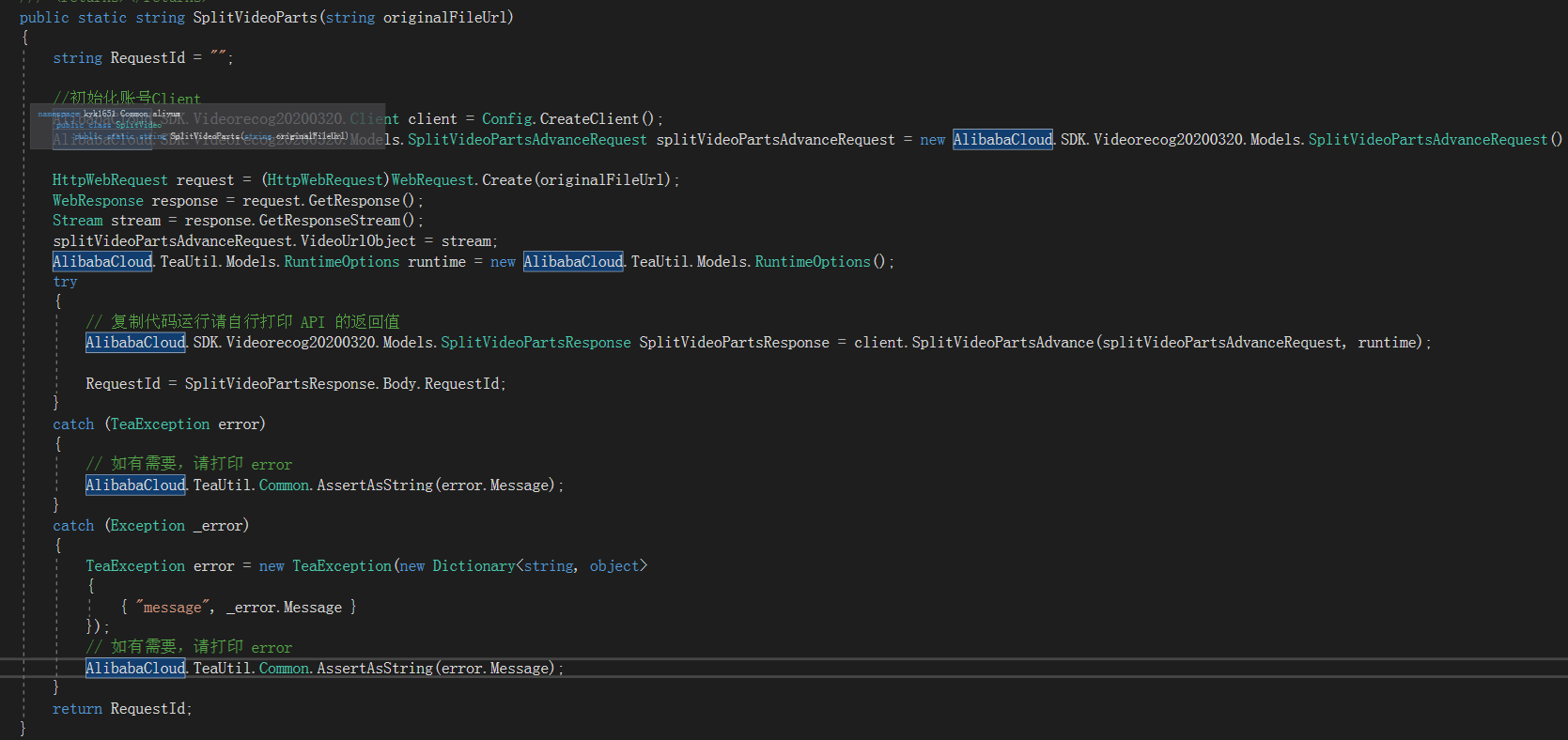Click the _error.Message expression in the dictionary initializer
This screenshot has height=740, width=1568.
tap(284, 608)
